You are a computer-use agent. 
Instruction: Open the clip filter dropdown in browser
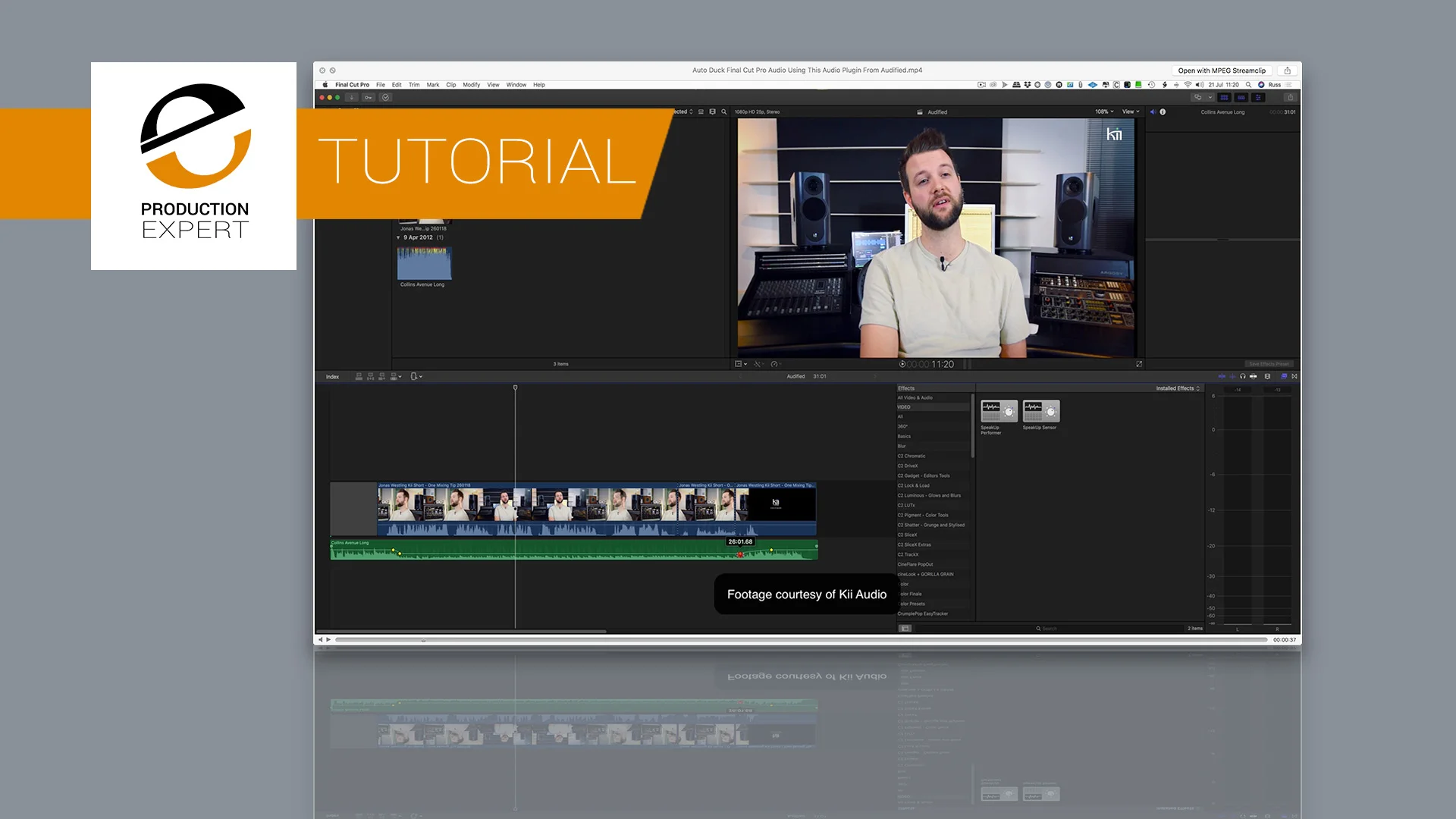pos(682,111)
